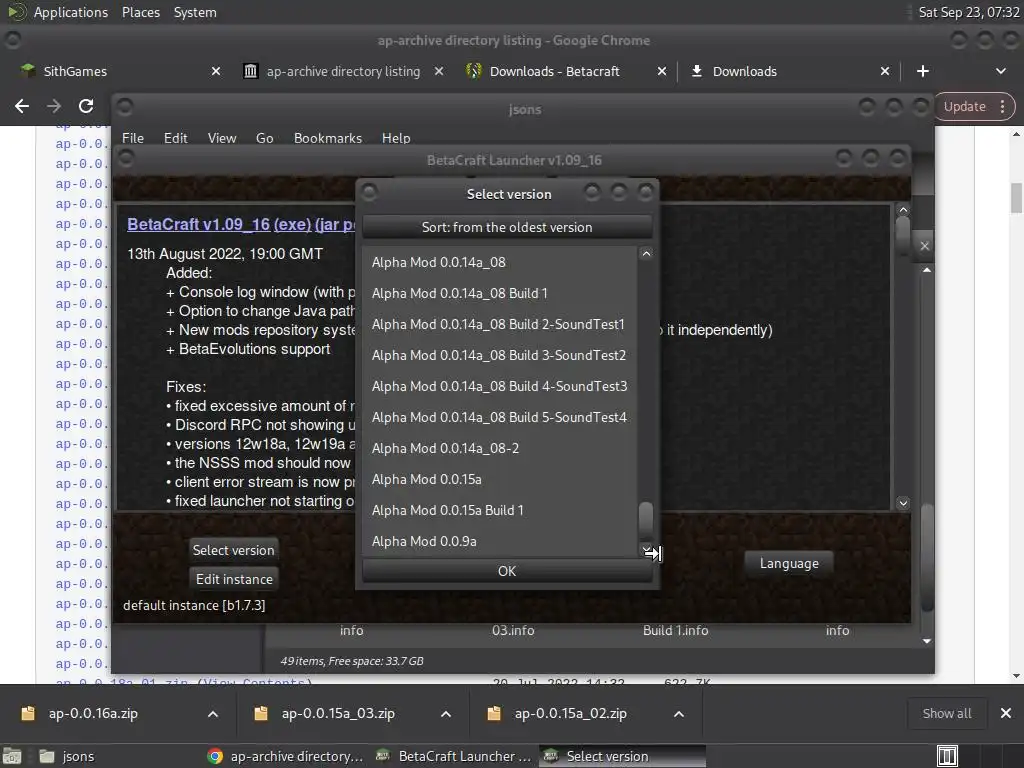Open Select version button in BetaCraft Launcher
1024x768 pixels.
tap(234, 551)
